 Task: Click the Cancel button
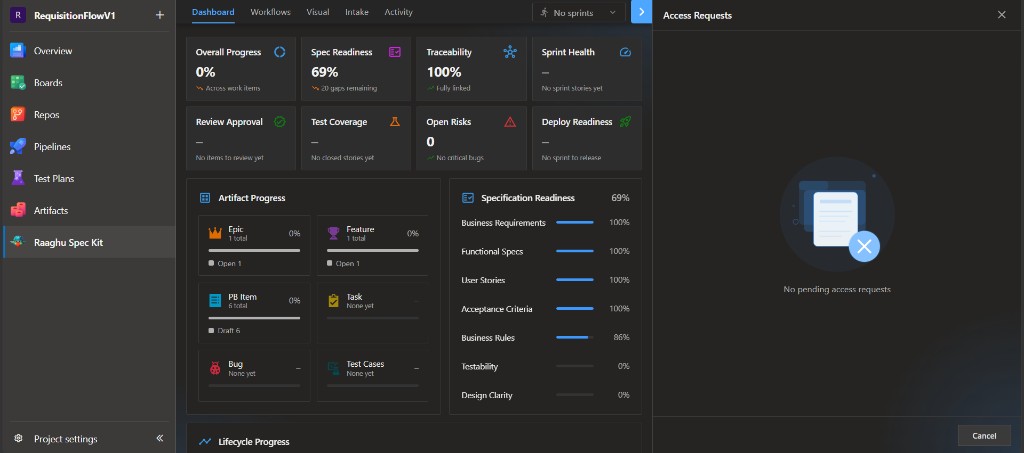coord(984,436)
